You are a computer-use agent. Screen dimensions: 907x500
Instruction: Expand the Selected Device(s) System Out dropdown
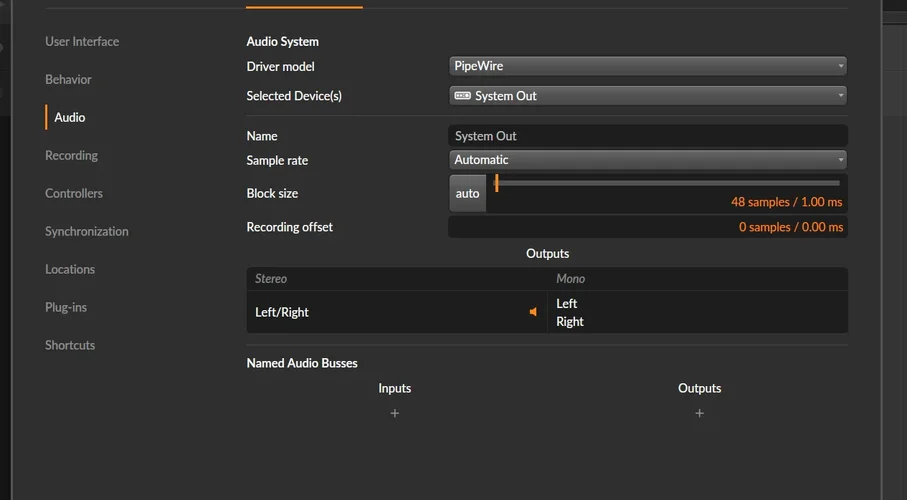(648, 95)
